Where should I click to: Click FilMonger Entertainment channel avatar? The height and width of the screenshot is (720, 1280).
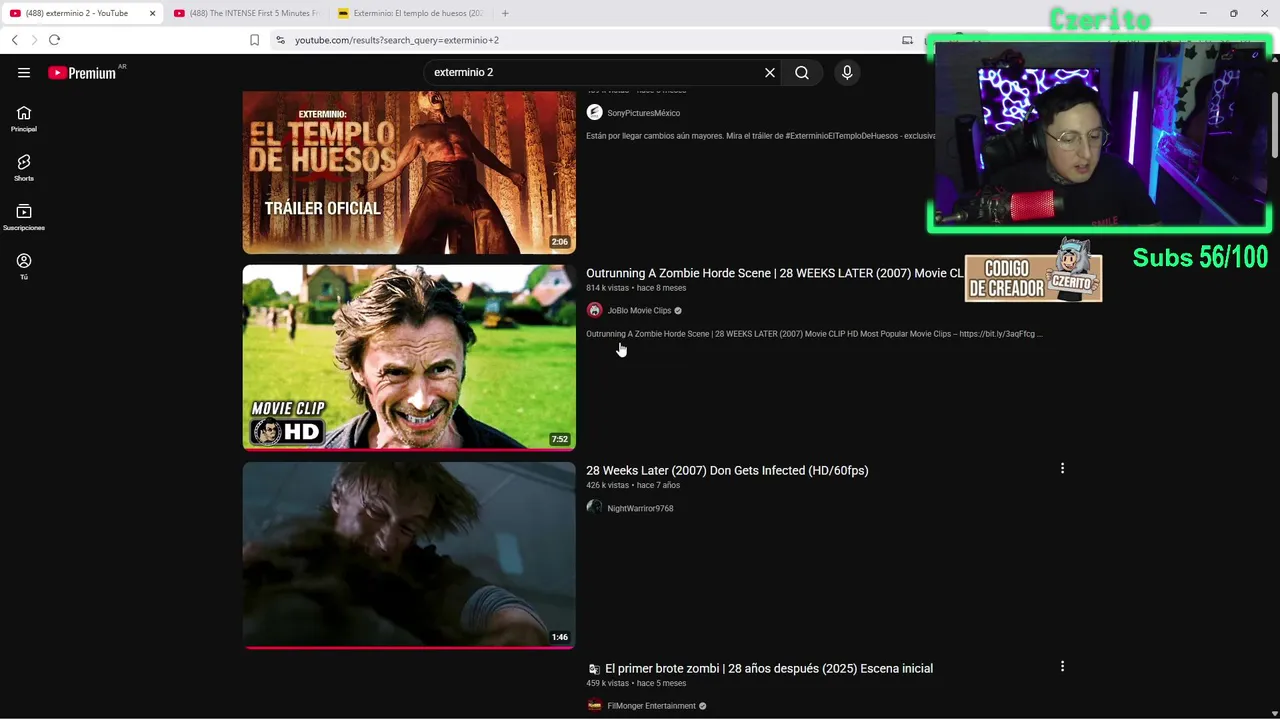(x=594, y=705)
